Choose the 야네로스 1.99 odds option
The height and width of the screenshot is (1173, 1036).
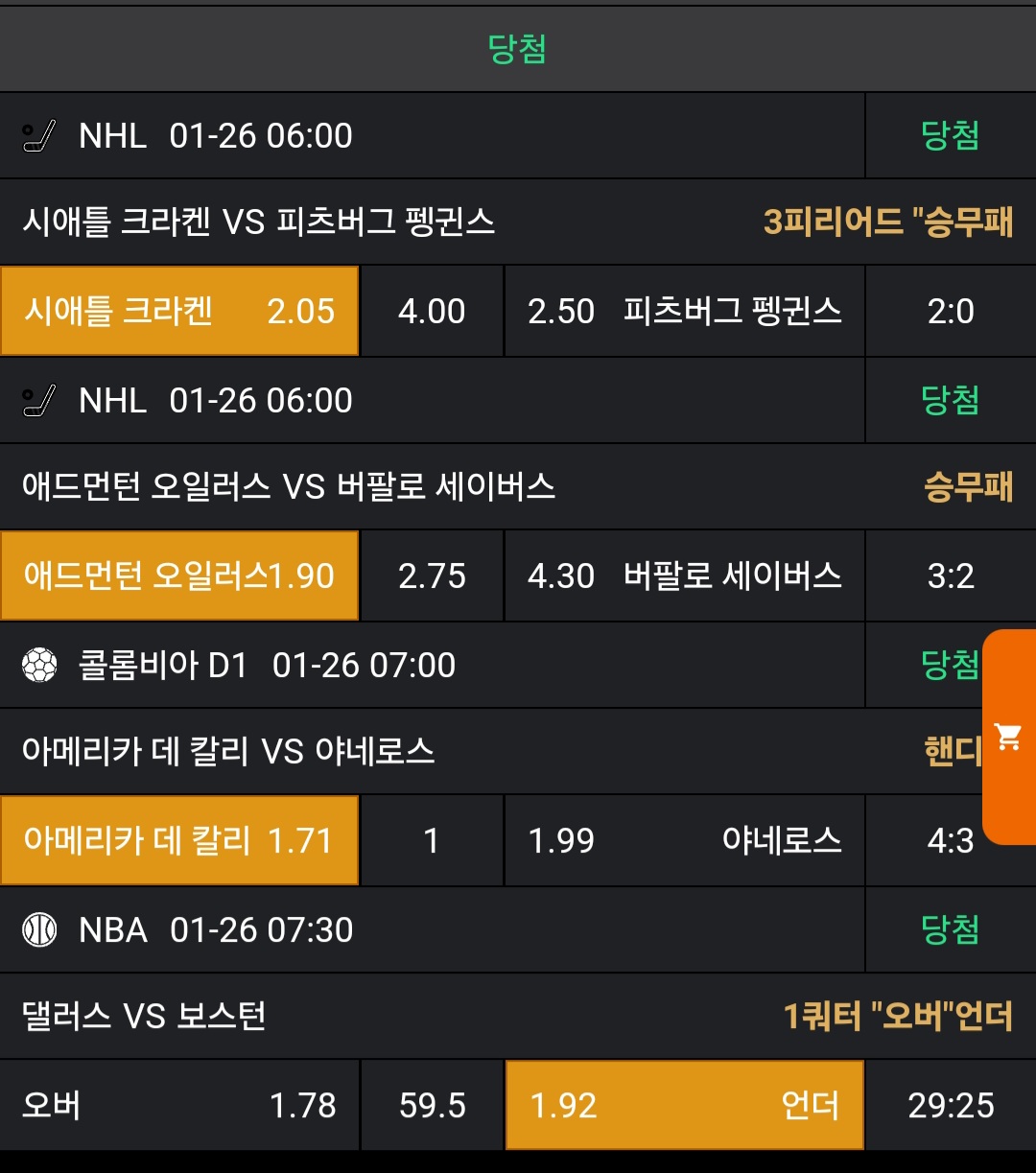[x=684, y=841]
